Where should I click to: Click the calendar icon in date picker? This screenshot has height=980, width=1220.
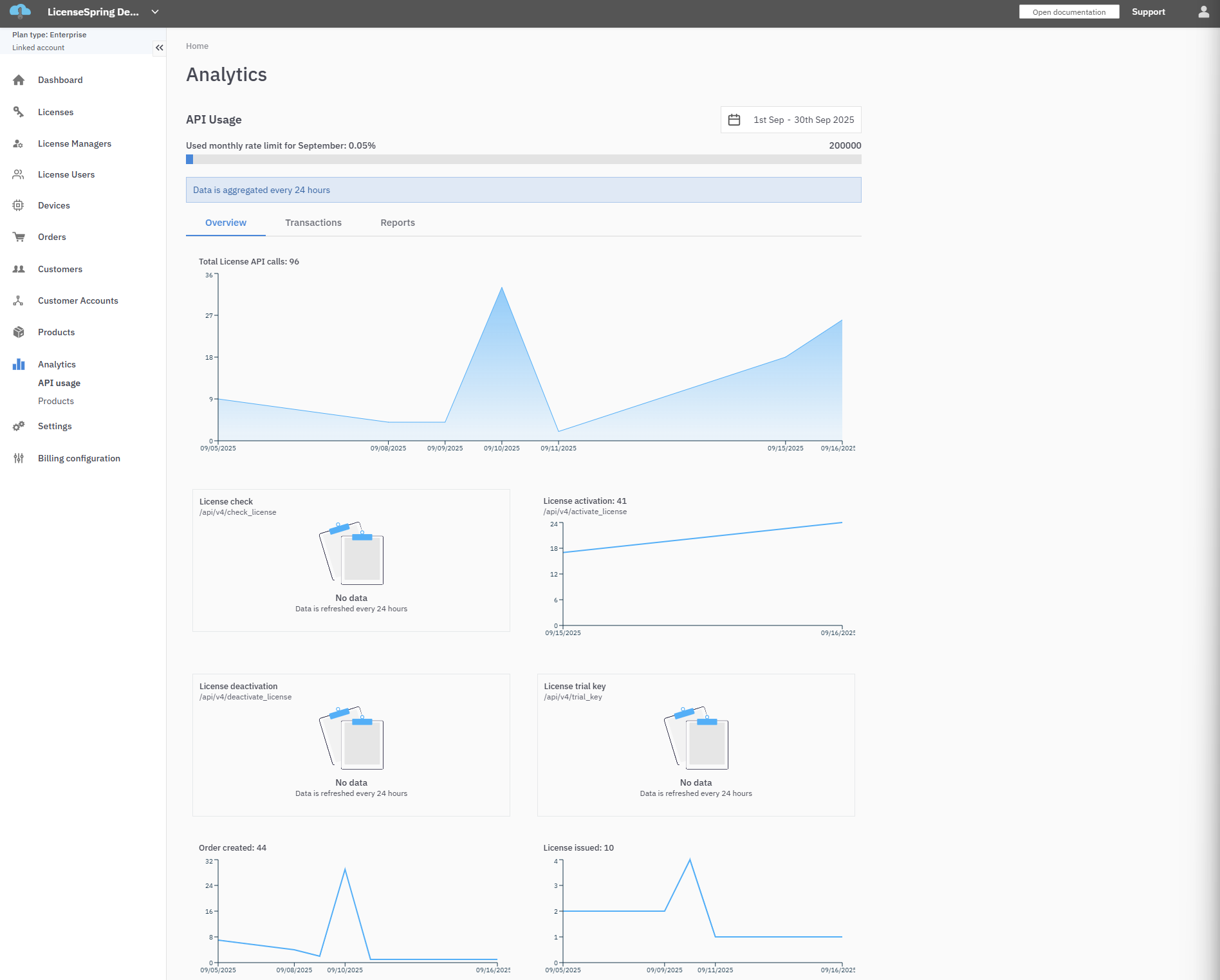[x=734, y=120]
